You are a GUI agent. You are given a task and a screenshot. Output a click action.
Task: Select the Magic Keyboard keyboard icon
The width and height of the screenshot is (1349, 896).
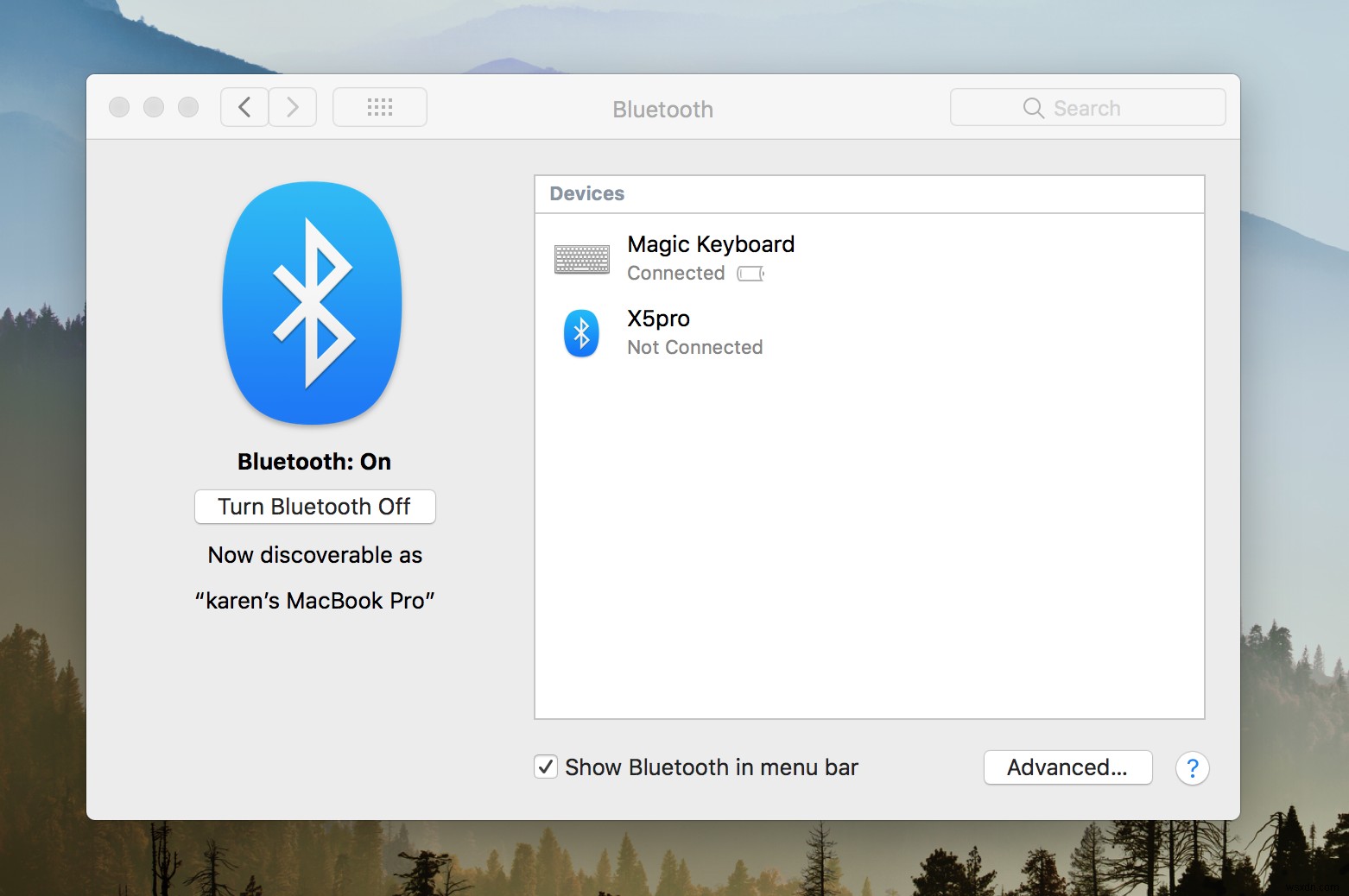click(x=582, y=258)
